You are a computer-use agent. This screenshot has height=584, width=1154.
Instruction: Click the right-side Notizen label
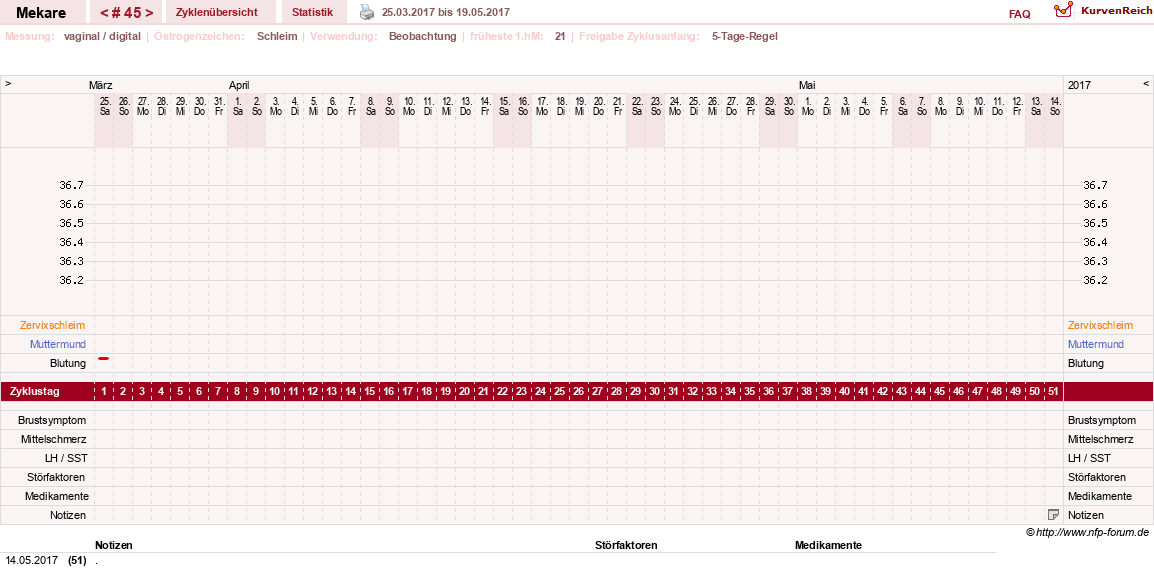click(1086, 516)
